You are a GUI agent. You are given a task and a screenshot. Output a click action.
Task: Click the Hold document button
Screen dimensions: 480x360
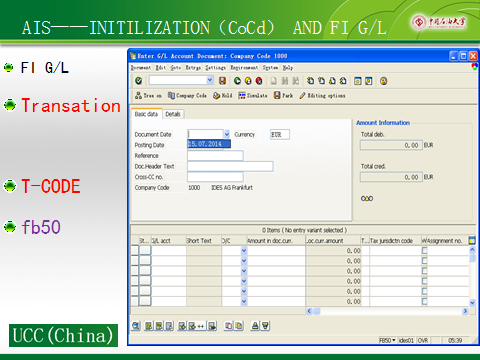223,96
